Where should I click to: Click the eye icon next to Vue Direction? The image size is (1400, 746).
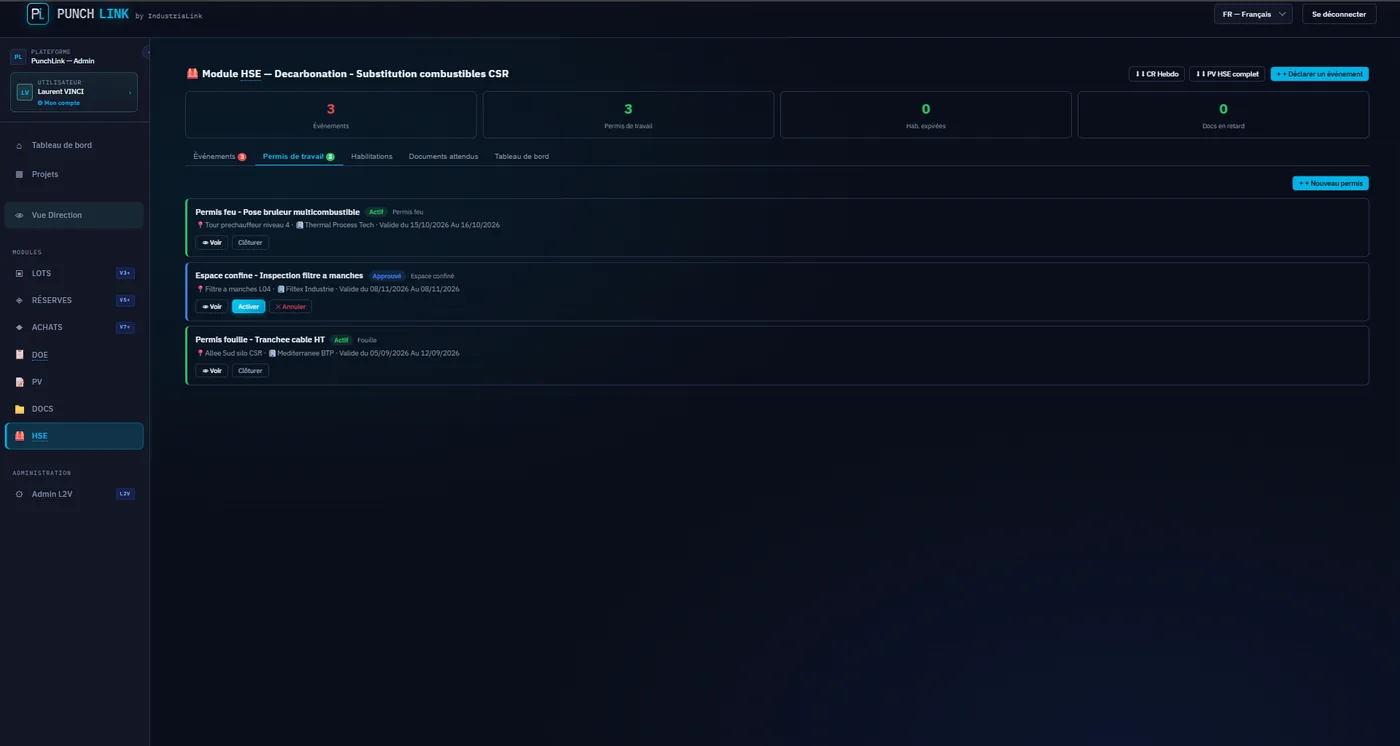click(19, 215)
